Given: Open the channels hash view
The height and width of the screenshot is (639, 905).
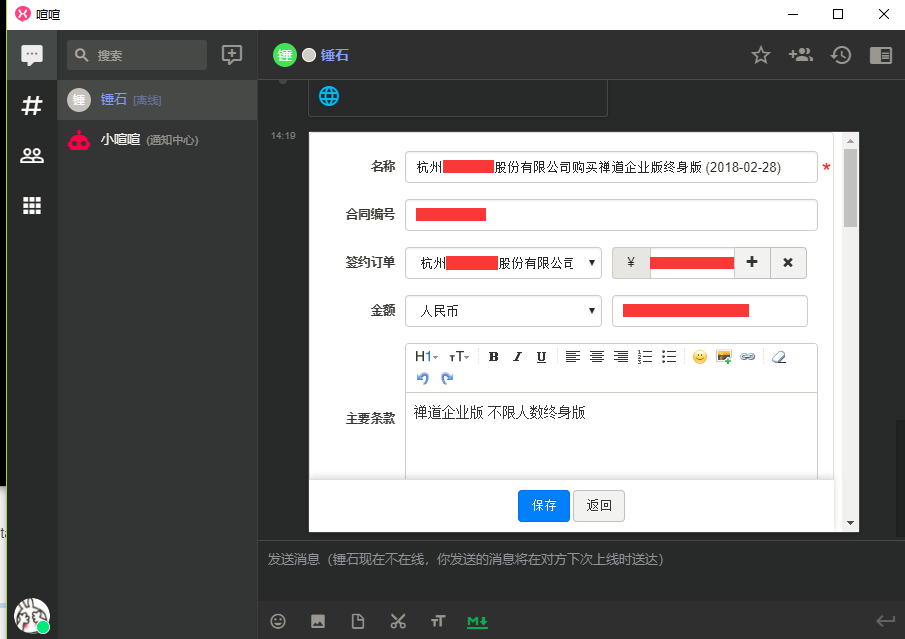Looking at the screenshot, I should [x=32, y=106].
